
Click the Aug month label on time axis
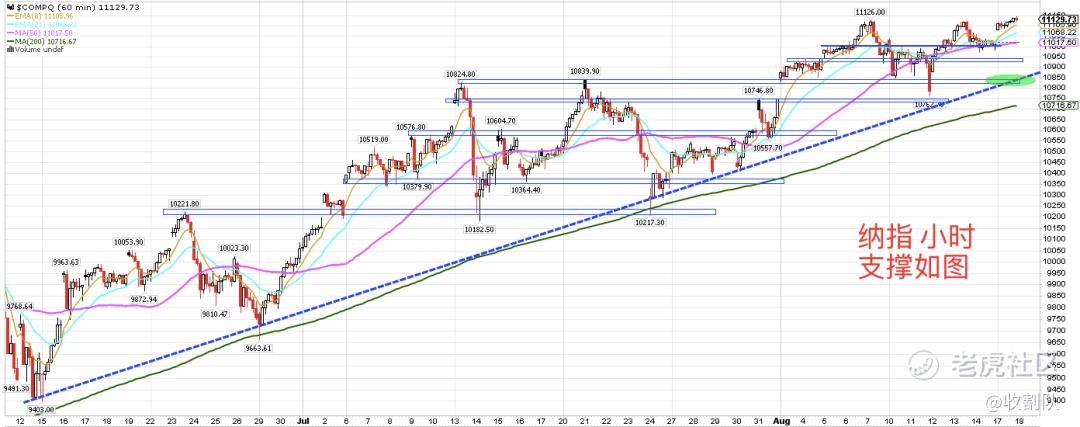tap(783, 420)
